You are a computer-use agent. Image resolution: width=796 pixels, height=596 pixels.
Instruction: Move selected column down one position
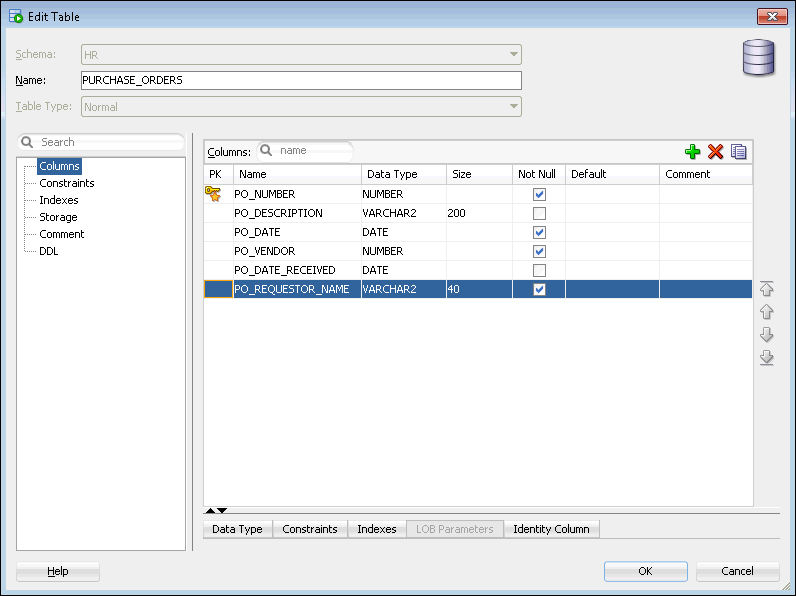pos(767,335)
